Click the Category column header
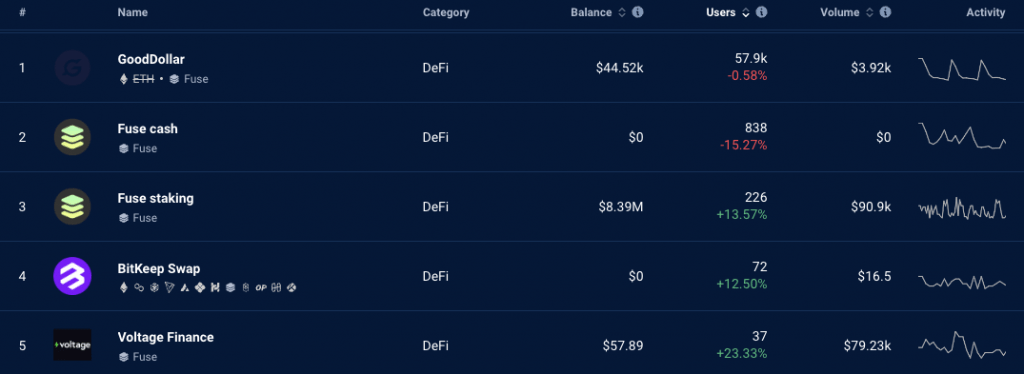Screen dimensions: 1024x374 (x=446, y=12)
